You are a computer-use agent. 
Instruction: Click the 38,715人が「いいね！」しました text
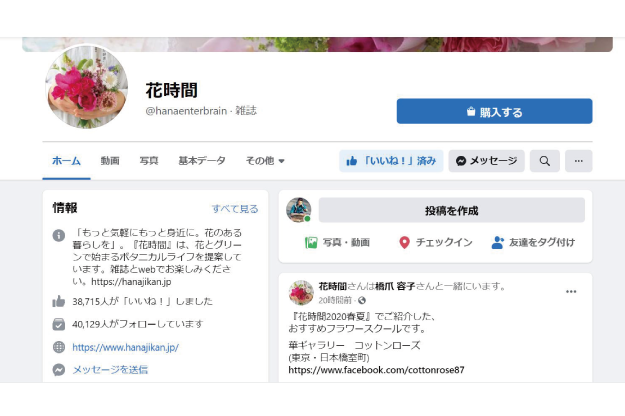pyautogui.click(x=142, y=301)
